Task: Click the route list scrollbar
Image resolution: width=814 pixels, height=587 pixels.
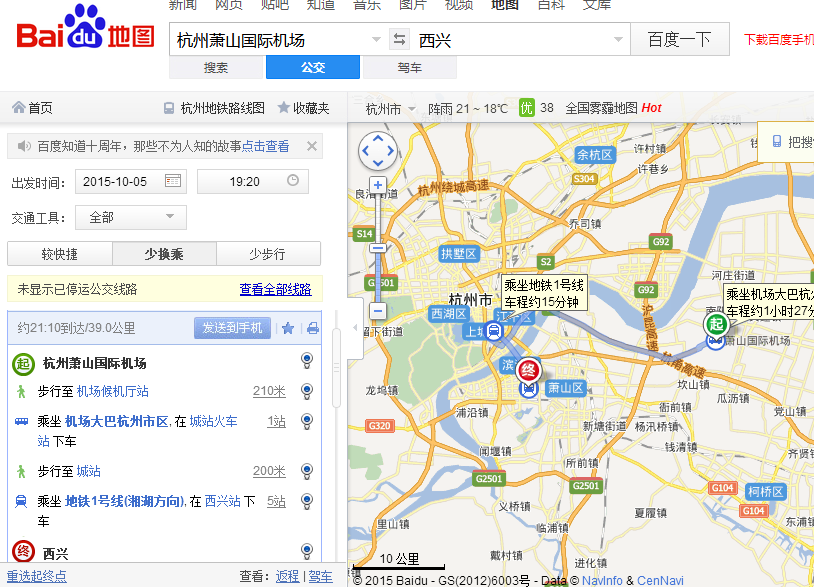Action: point(336,368)
